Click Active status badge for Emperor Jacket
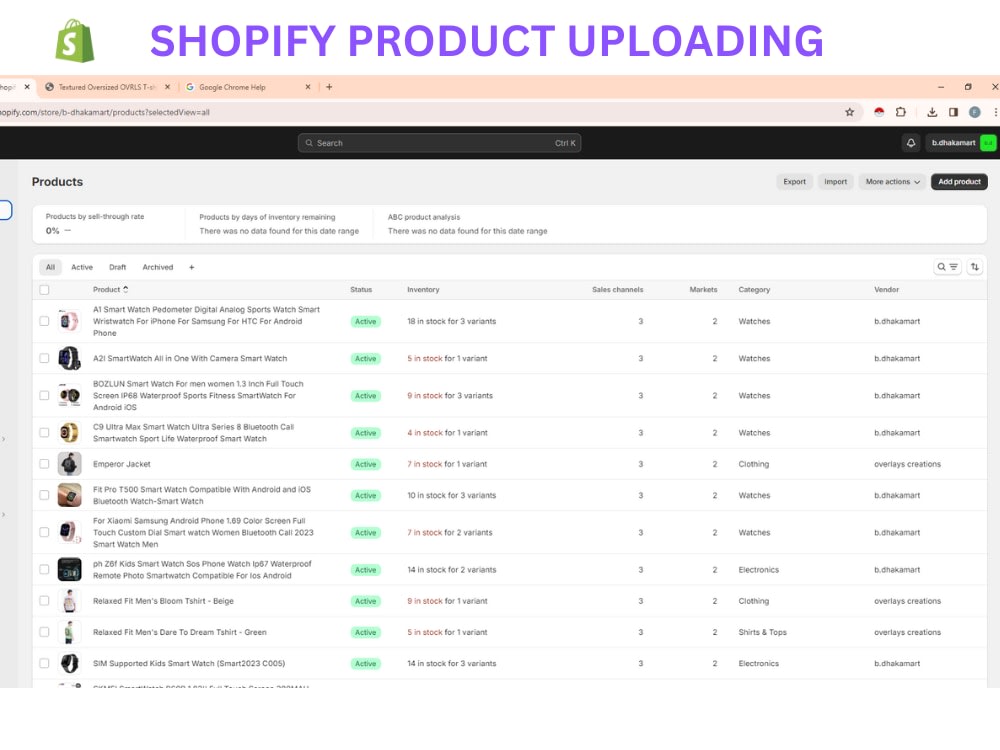The image size is (1000, 750). [365, 464]
